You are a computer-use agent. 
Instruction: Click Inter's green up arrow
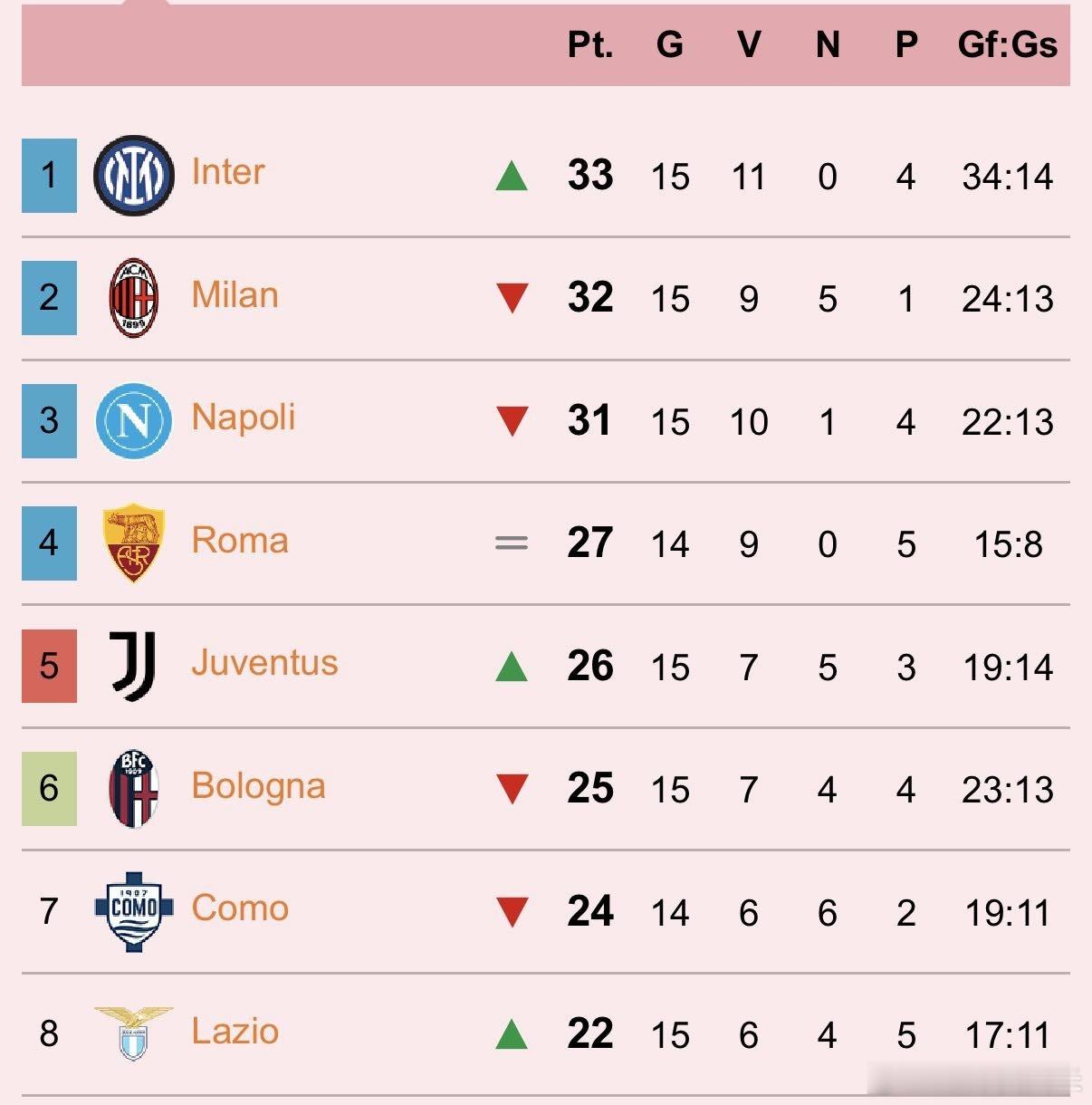(512, 176)
